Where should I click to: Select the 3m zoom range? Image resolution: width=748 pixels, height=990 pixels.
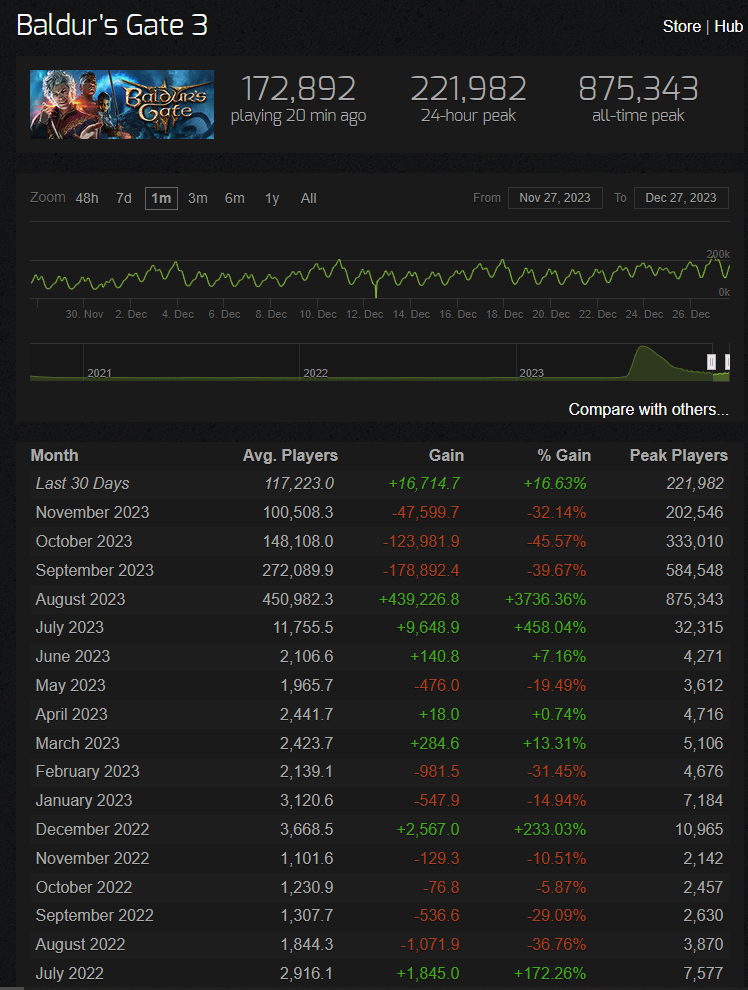[x=198, y=198]
